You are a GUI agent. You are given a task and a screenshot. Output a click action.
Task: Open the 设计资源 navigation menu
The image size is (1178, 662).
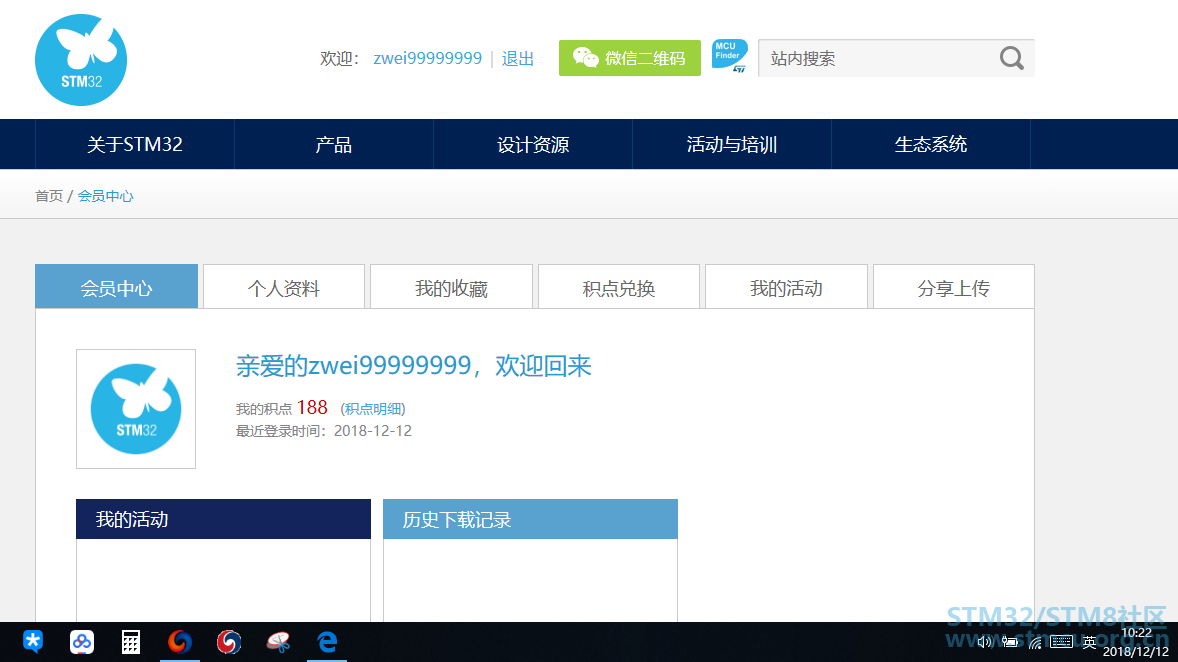533,144
